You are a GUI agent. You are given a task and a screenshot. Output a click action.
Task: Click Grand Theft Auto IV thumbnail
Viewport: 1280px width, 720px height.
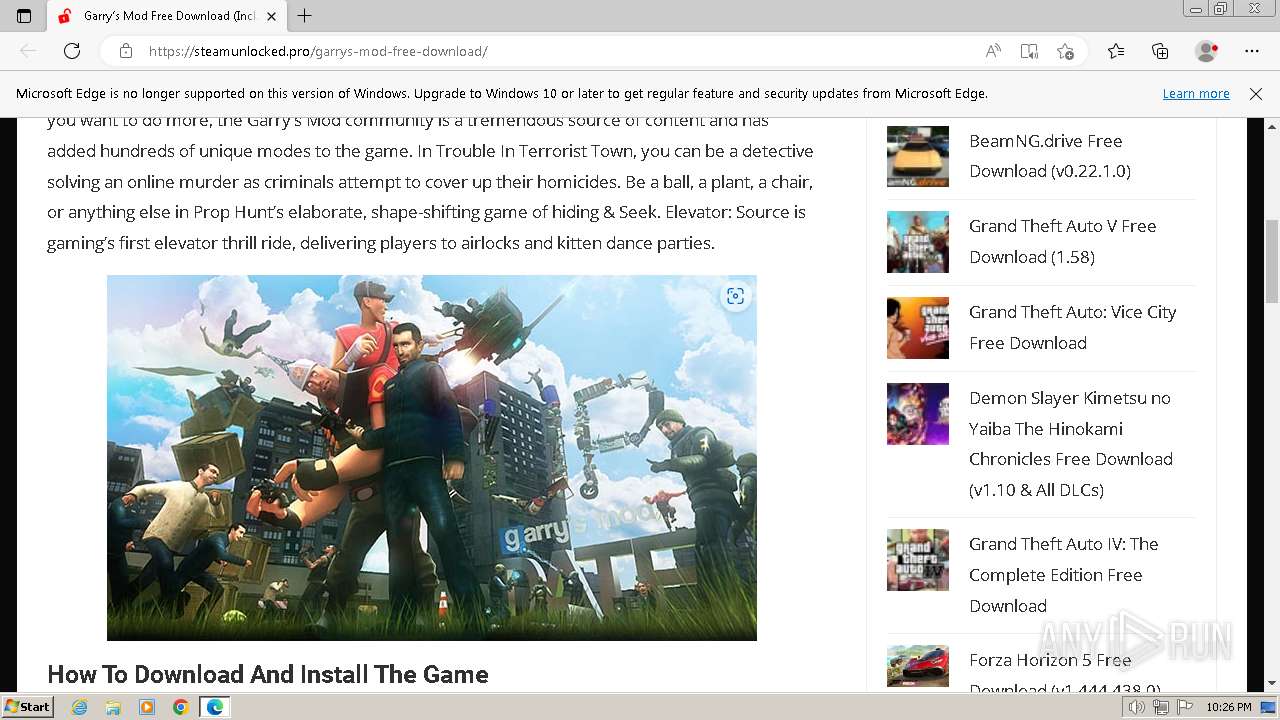click(918, 560)
